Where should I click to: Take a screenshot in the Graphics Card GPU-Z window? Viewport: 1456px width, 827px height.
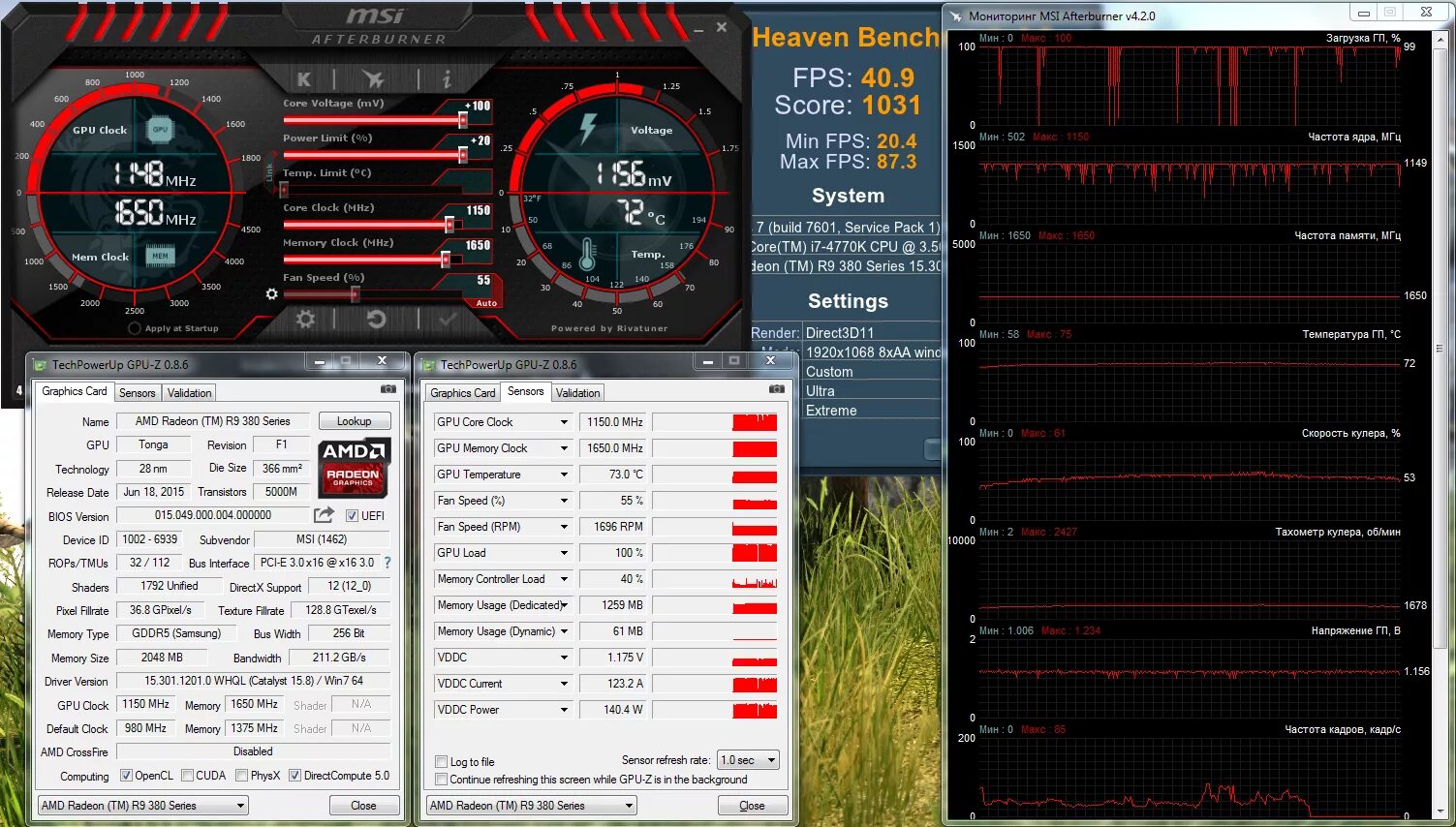[388, 388]
